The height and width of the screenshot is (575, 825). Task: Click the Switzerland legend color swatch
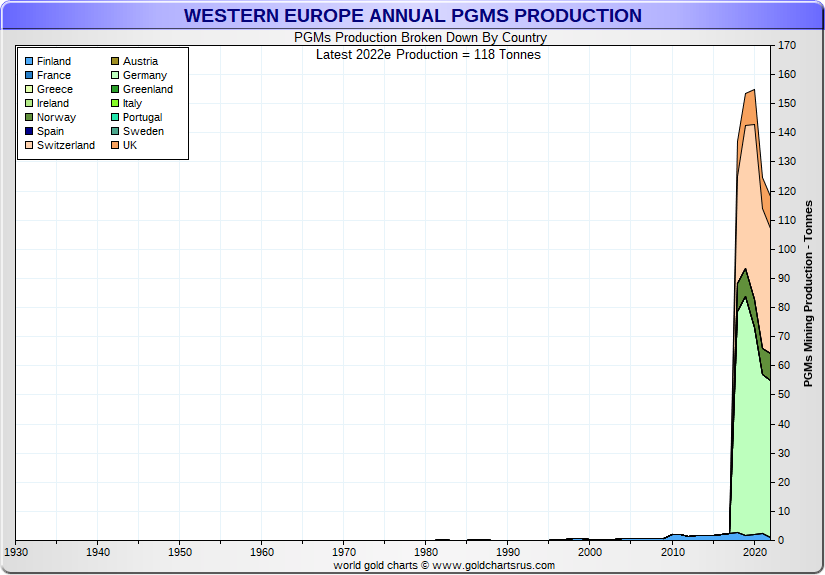(28, 145)
